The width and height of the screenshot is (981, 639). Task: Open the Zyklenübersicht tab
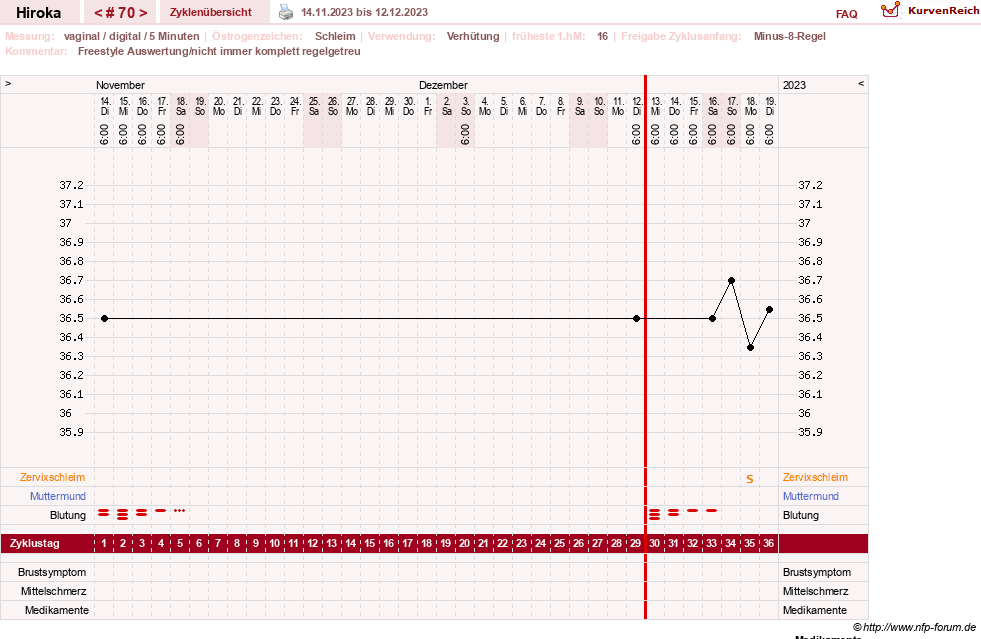[x=211, y=12]
